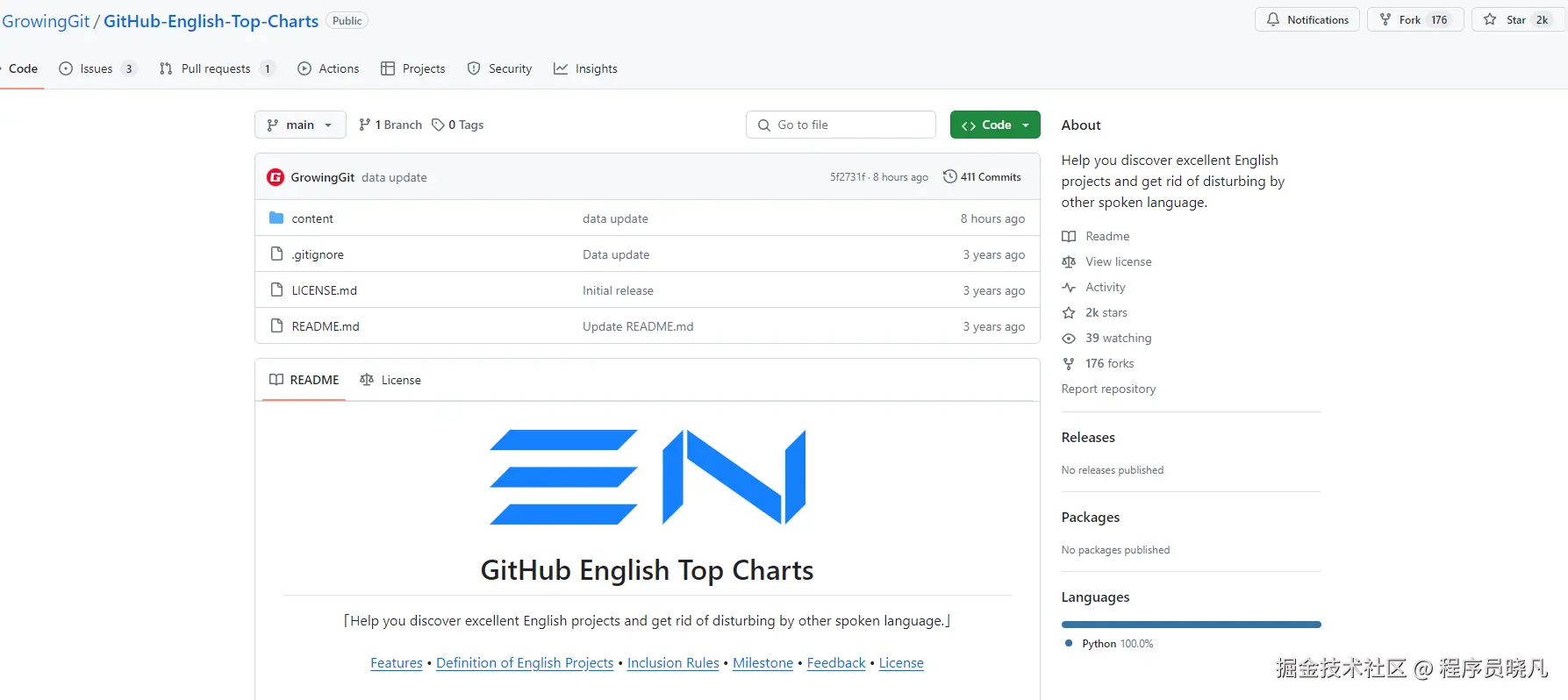
Task: Open the Security tab
Action: pos(499,68)
